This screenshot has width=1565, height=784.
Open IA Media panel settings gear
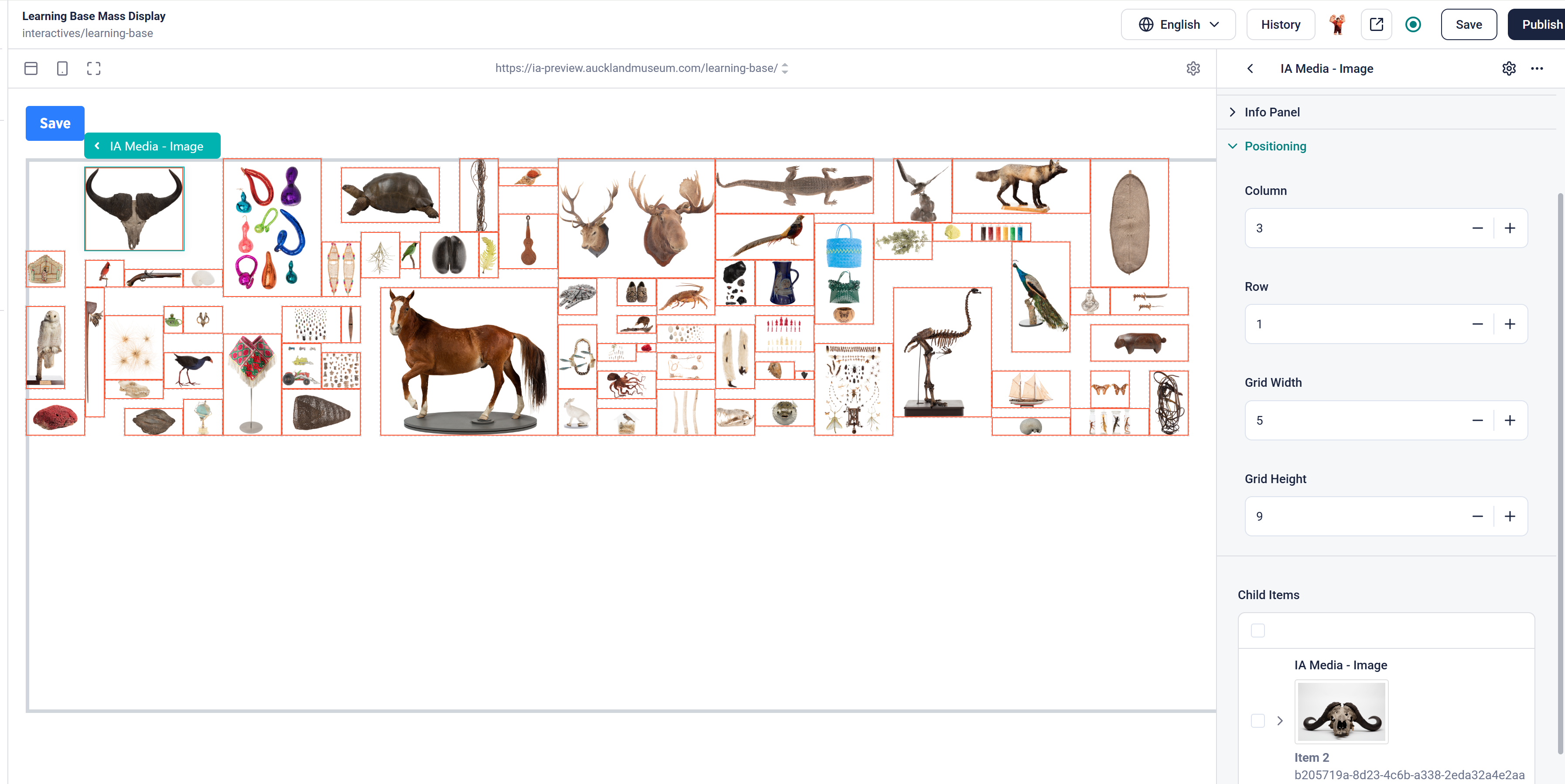pos(1508,68)
